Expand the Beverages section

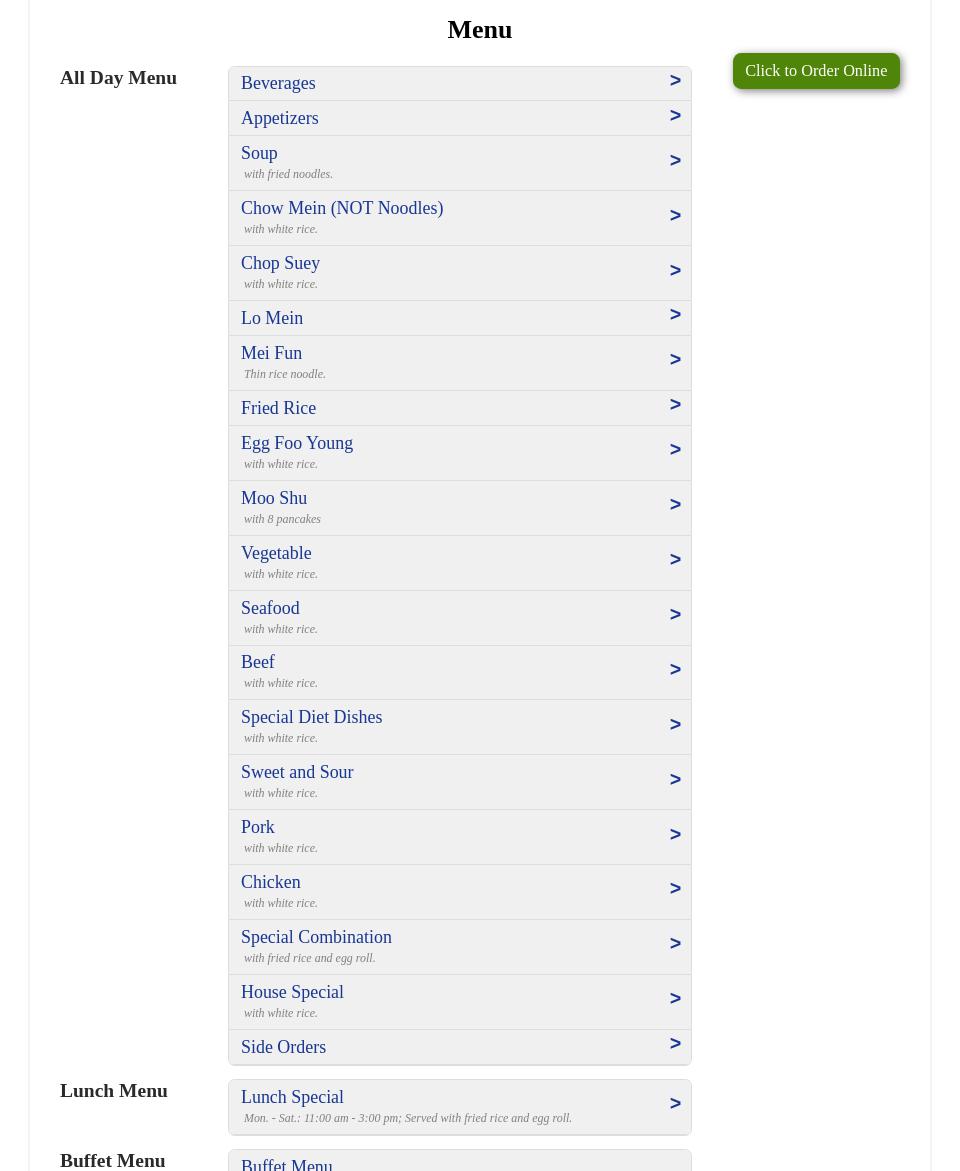(x=460, y=83)
